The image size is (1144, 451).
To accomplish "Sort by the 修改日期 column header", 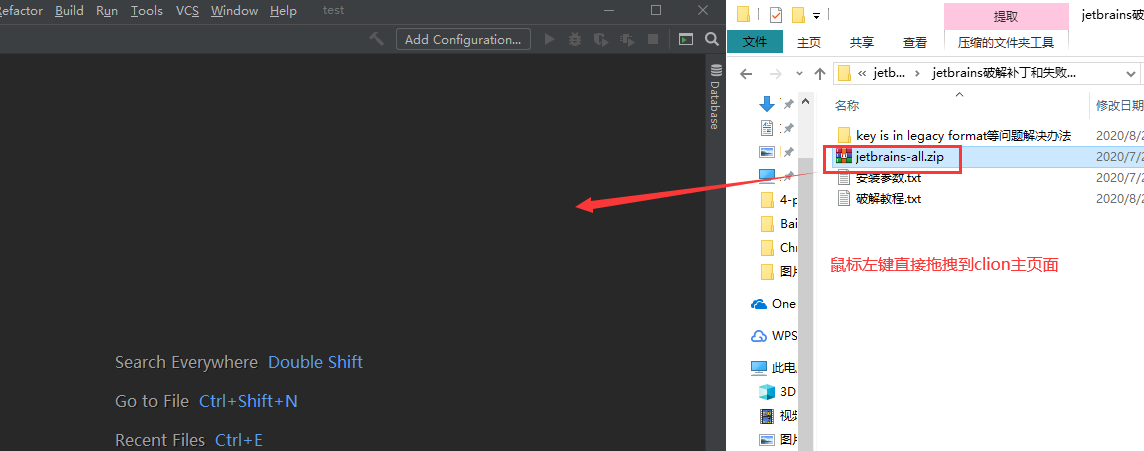I will (1119, 106).
